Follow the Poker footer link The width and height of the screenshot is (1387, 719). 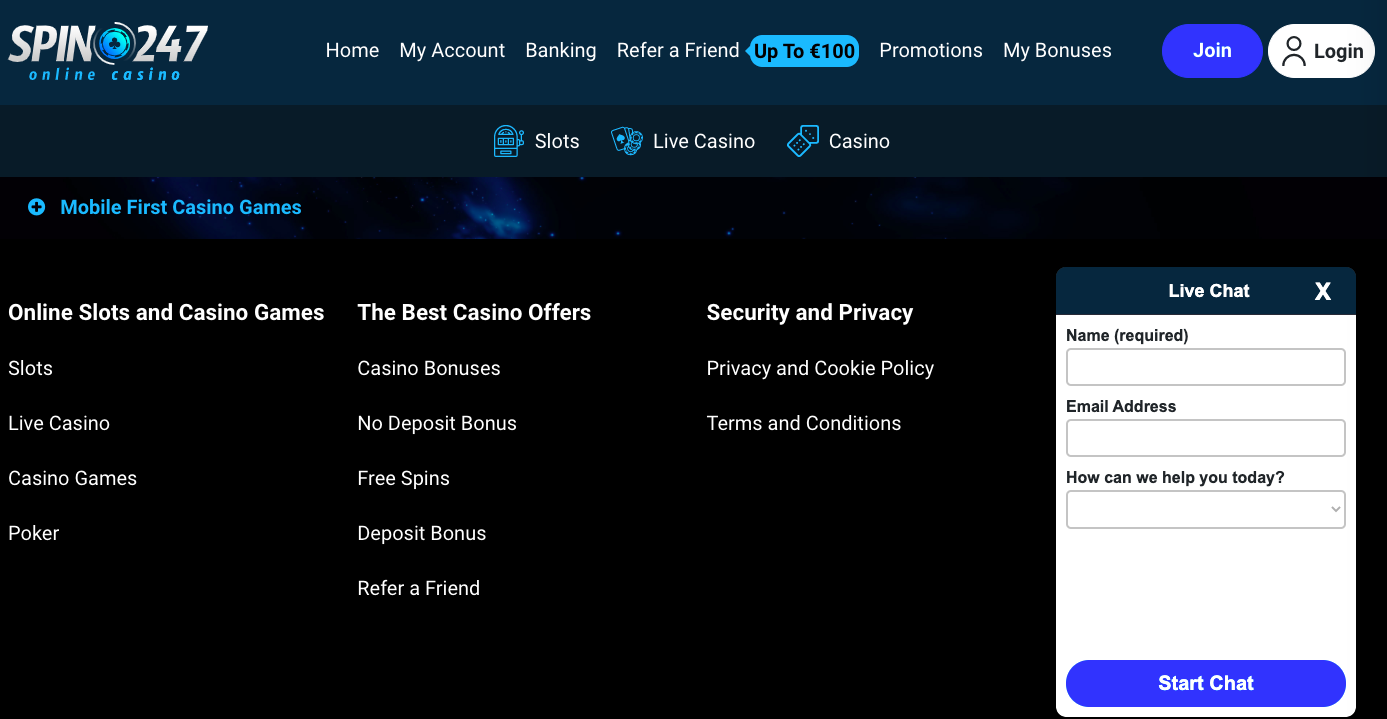34,533
